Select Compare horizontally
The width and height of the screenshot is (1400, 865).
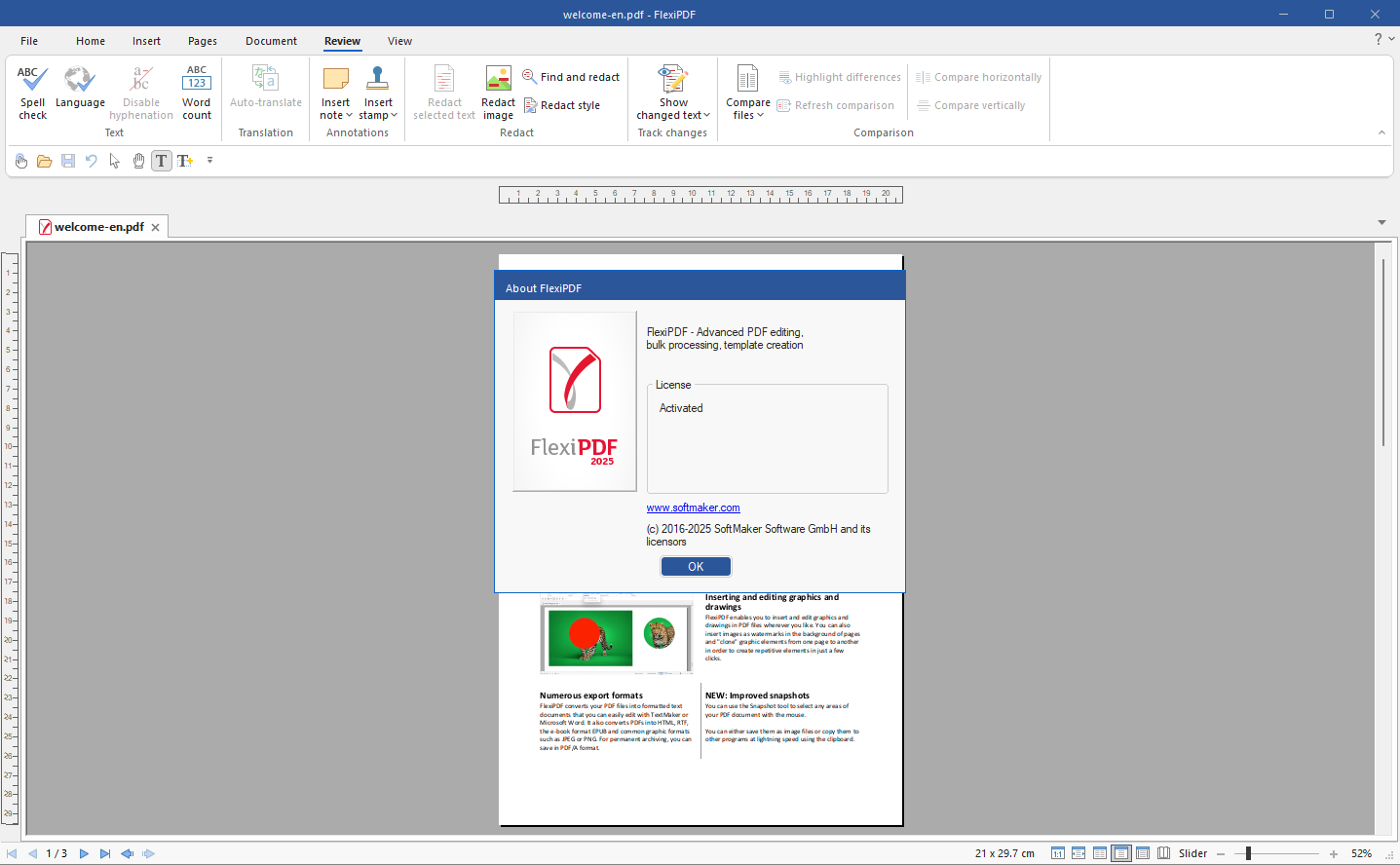tap(979, 77)
